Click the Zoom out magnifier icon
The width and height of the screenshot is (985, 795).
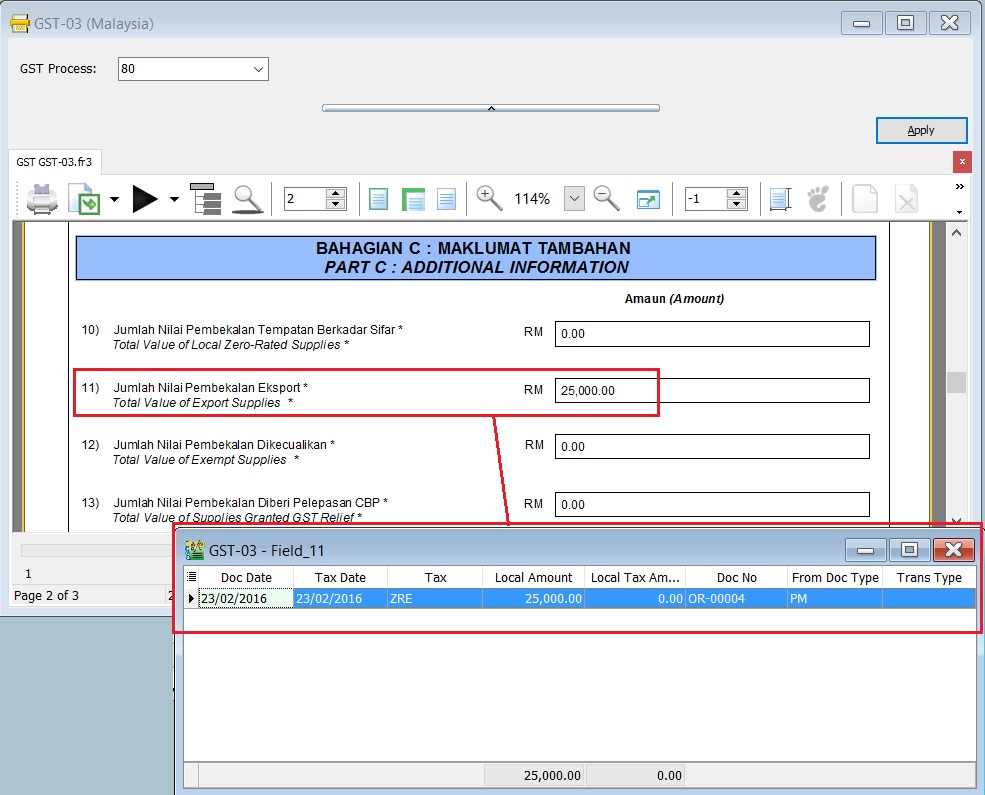606,198
